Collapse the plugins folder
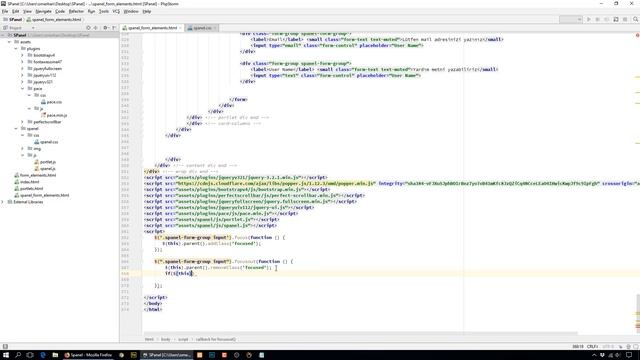This screenshot has height=360, width=640. 16,49
